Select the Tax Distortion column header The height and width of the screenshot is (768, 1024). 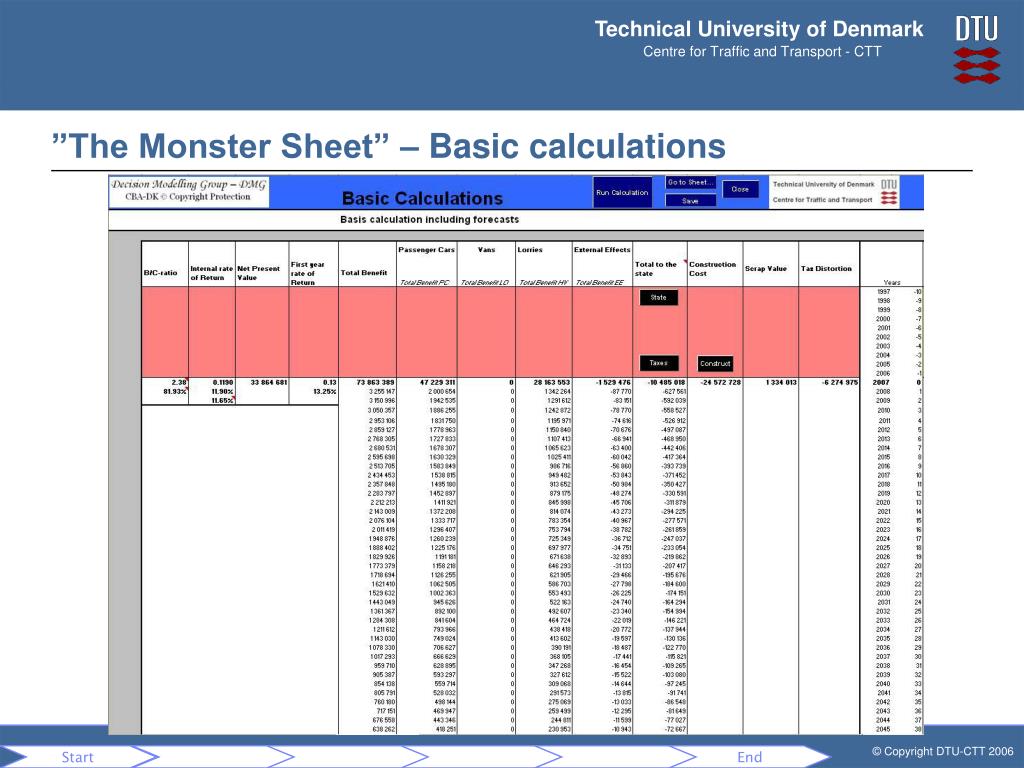(x=826, y=268)
